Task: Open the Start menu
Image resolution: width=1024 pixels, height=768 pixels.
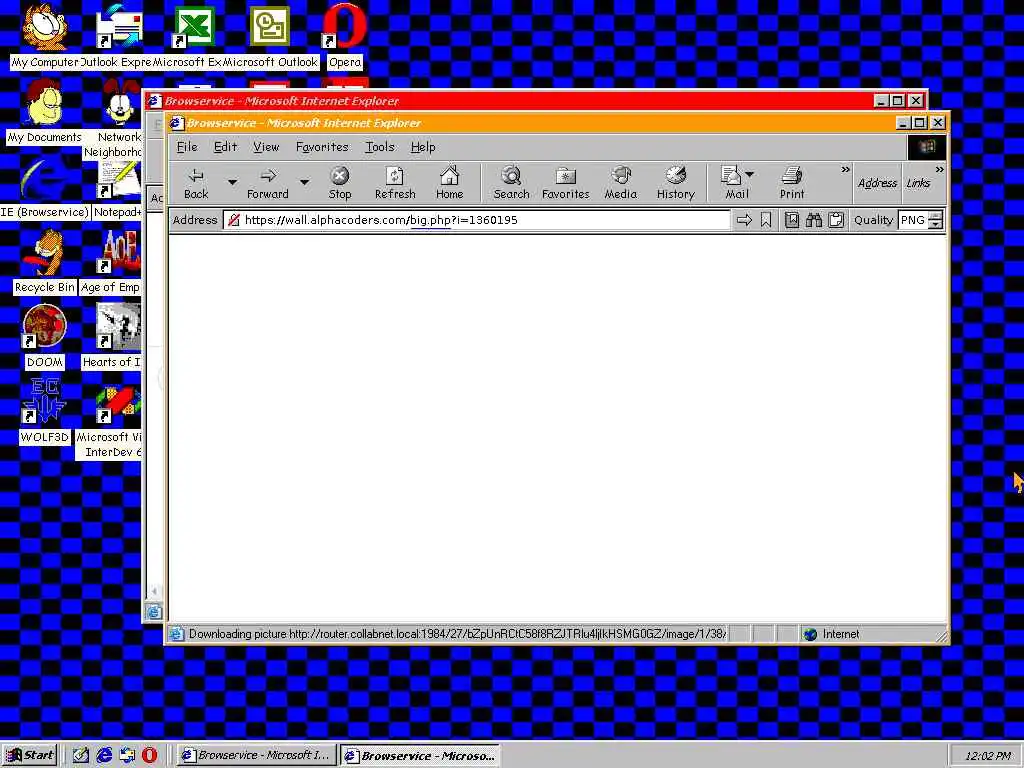Action: pyautogui.click(x=30, y=756)
